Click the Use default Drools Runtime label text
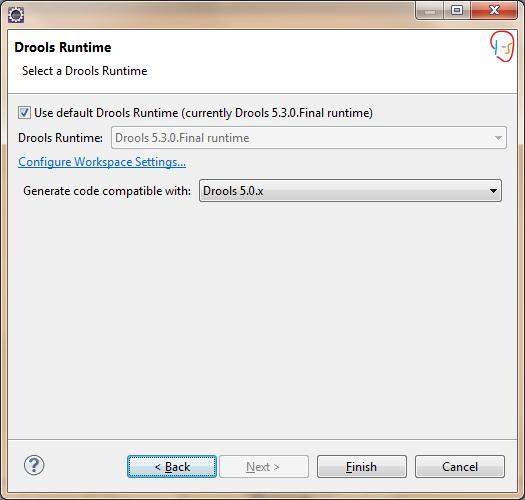 coord(204,113)
